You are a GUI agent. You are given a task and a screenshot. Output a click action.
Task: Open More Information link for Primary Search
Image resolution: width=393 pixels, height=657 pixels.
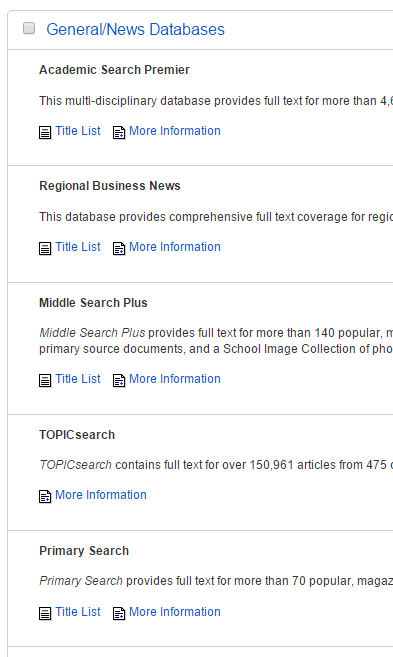pyautogui.click(x=175, y=612)
